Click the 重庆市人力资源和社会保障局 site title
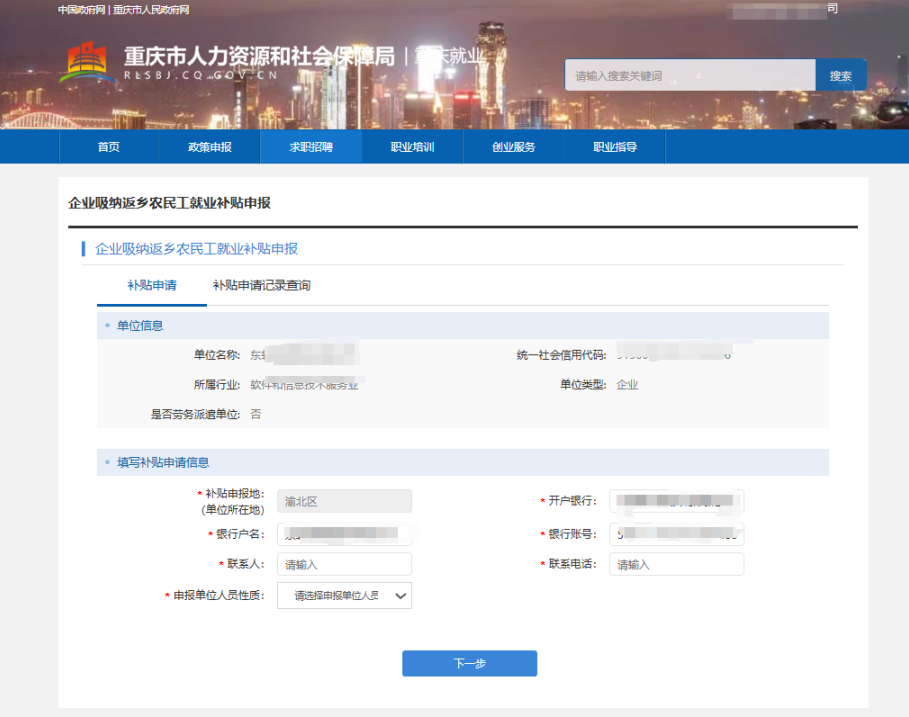Screen dimensions: 909x717 coord(259,56)
